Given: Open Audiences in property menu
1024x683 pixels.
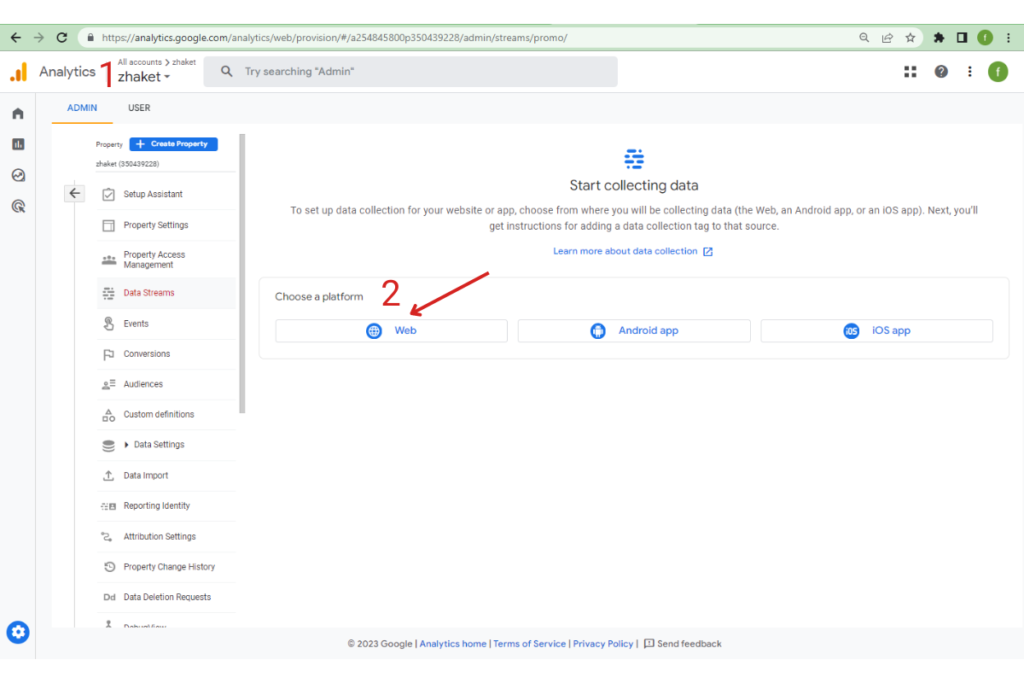Looking at the screenshot, I should pyautogui.click(x=166, y=385).
